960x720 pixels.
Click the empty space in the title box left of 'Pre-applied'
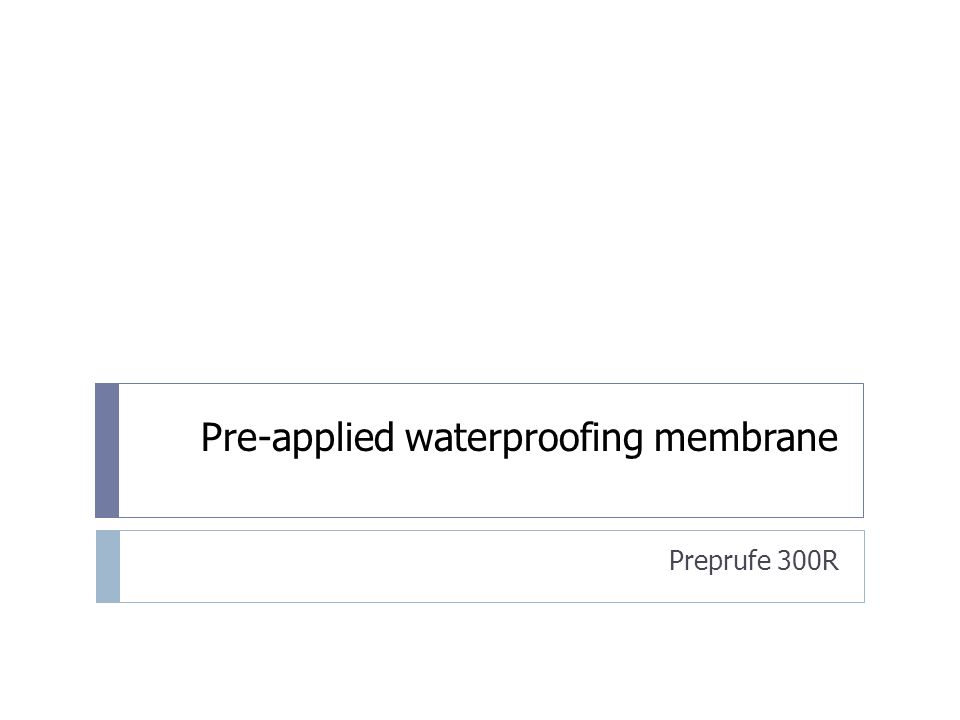point(159,438)
